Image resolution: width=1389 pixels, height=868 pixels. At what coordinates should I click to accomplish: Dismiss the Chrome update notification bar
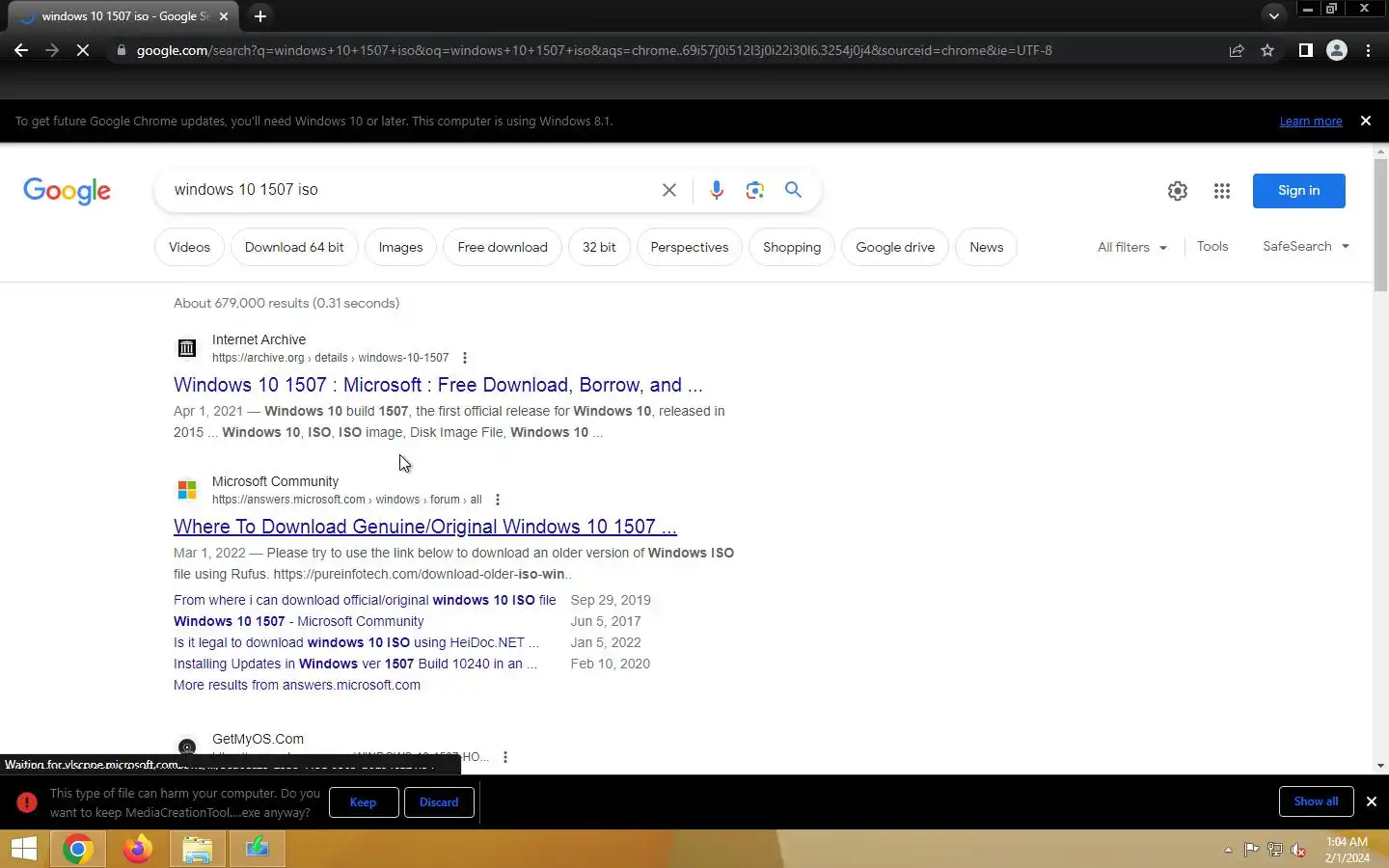click(x=1365, y=121)
